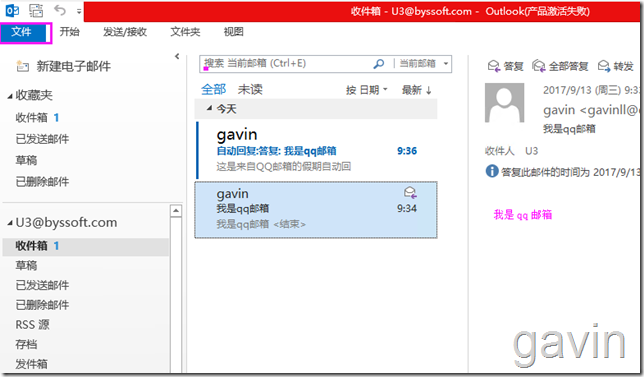The height and width of the screenshot is (377, 644).
Task: Click the 答复此邮件的时间为 info bar text
Action: [x=570, y=172]
